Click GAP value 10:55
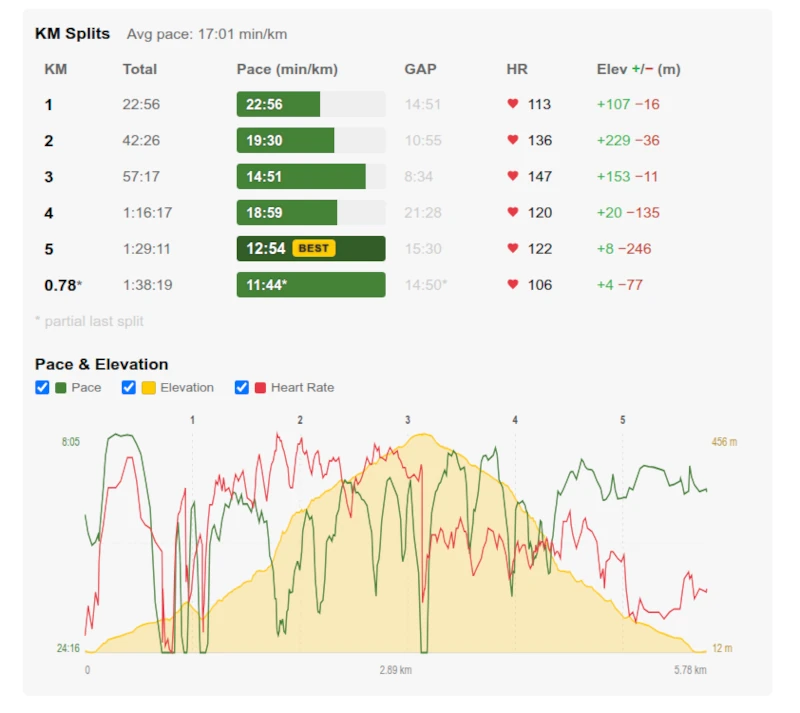This screenshot has width=800, height=713. click(423, 140)
